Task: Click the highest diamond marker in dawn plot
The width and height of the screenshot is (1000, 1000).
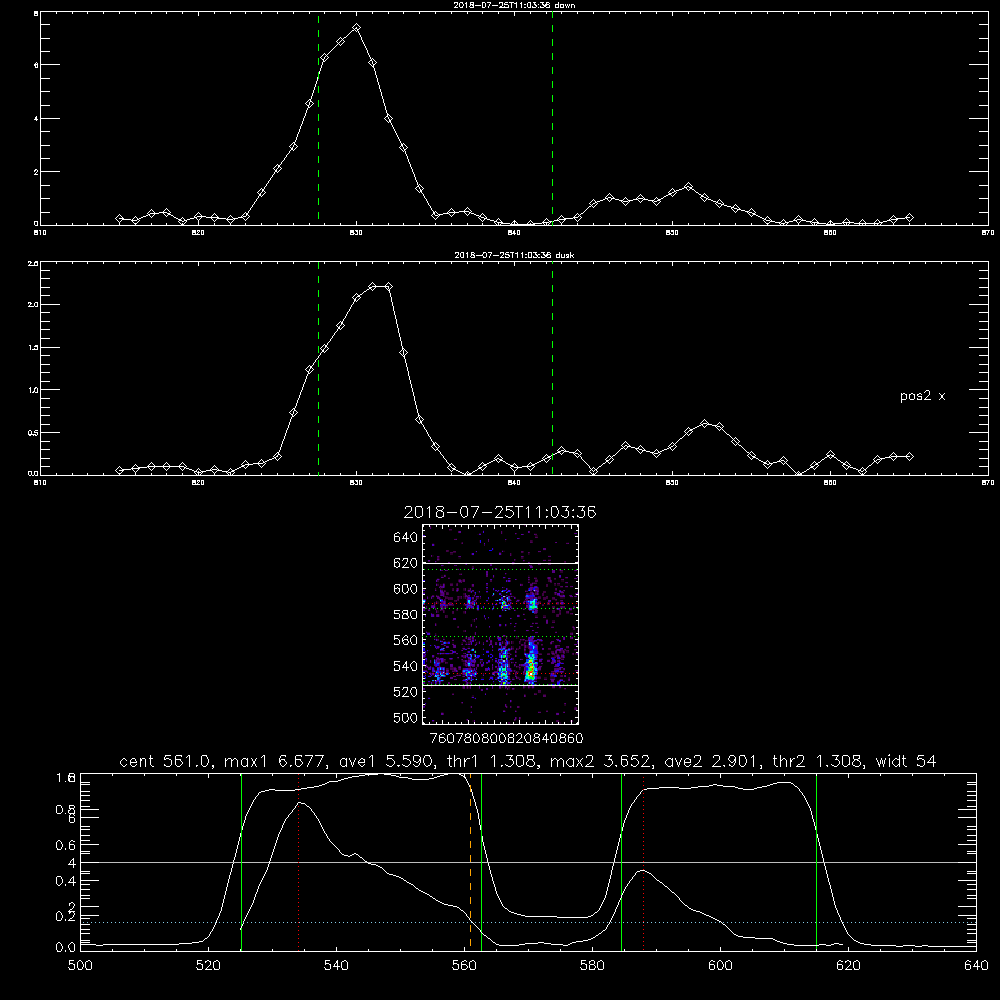Action: (357, 27)
